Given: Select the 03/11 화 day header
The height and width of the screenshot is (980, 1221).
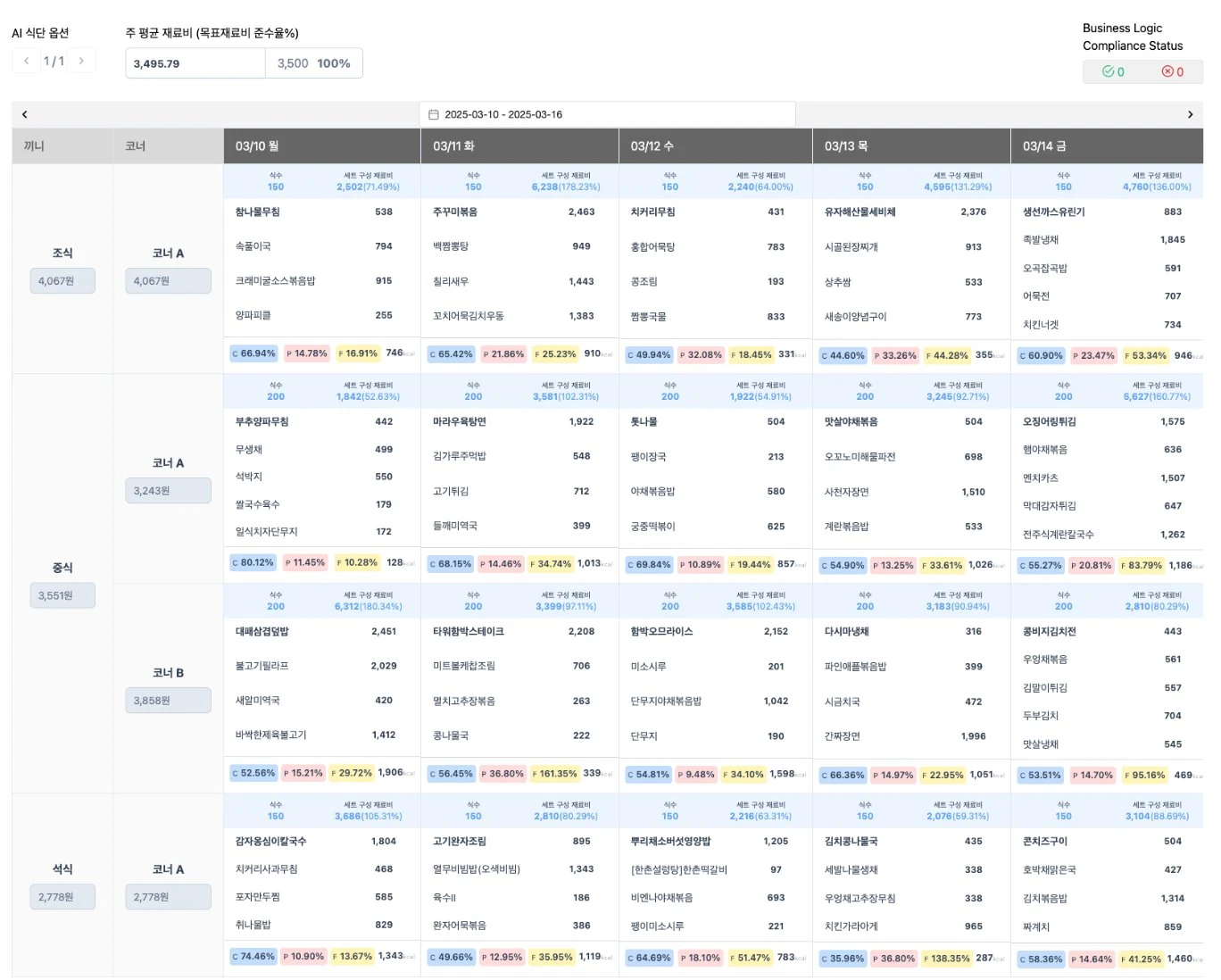Looking at the screenshot, I should point(519,145).
